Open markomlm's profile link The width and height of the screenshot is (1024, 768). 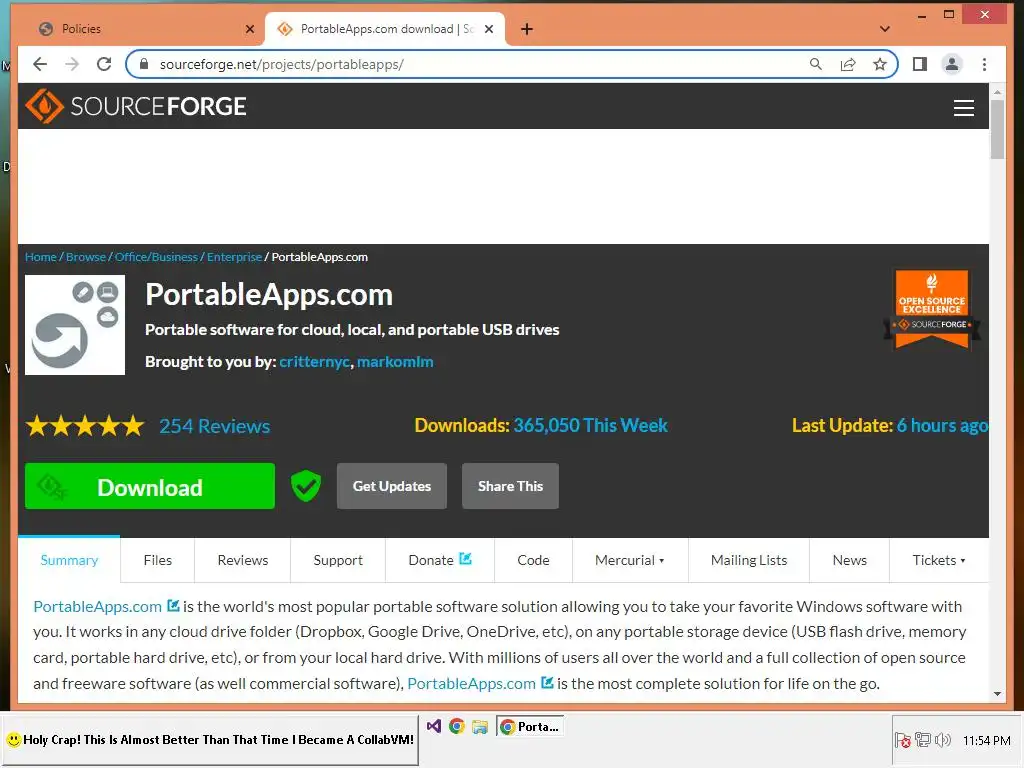395,361
